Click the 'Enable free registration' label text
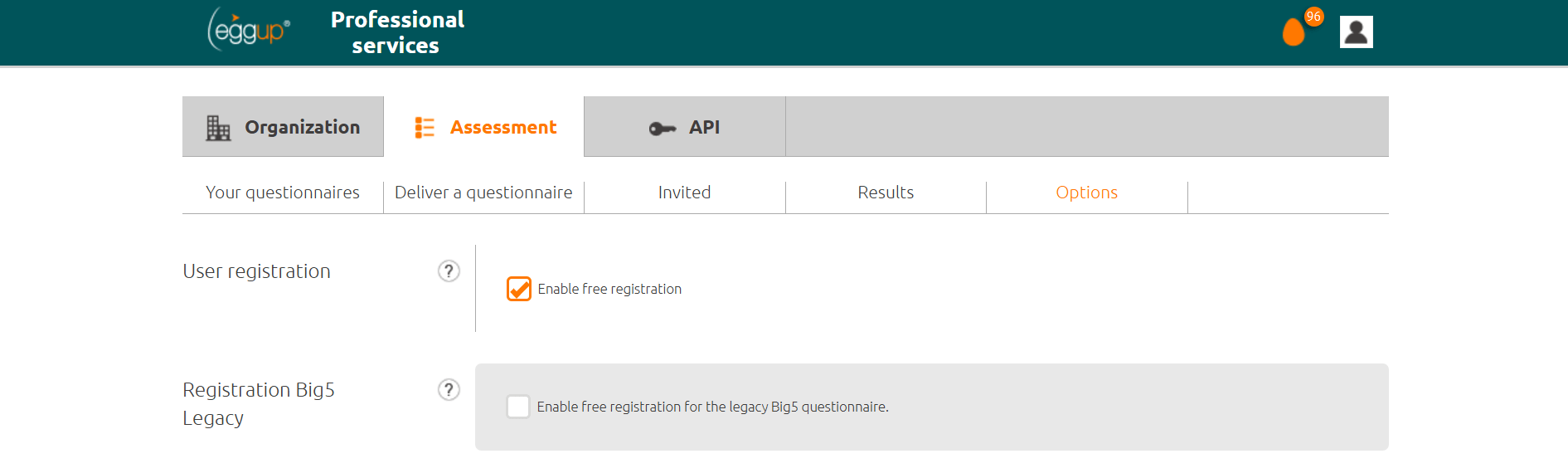Screen dimensions: 1568x473 click(609, 289)
